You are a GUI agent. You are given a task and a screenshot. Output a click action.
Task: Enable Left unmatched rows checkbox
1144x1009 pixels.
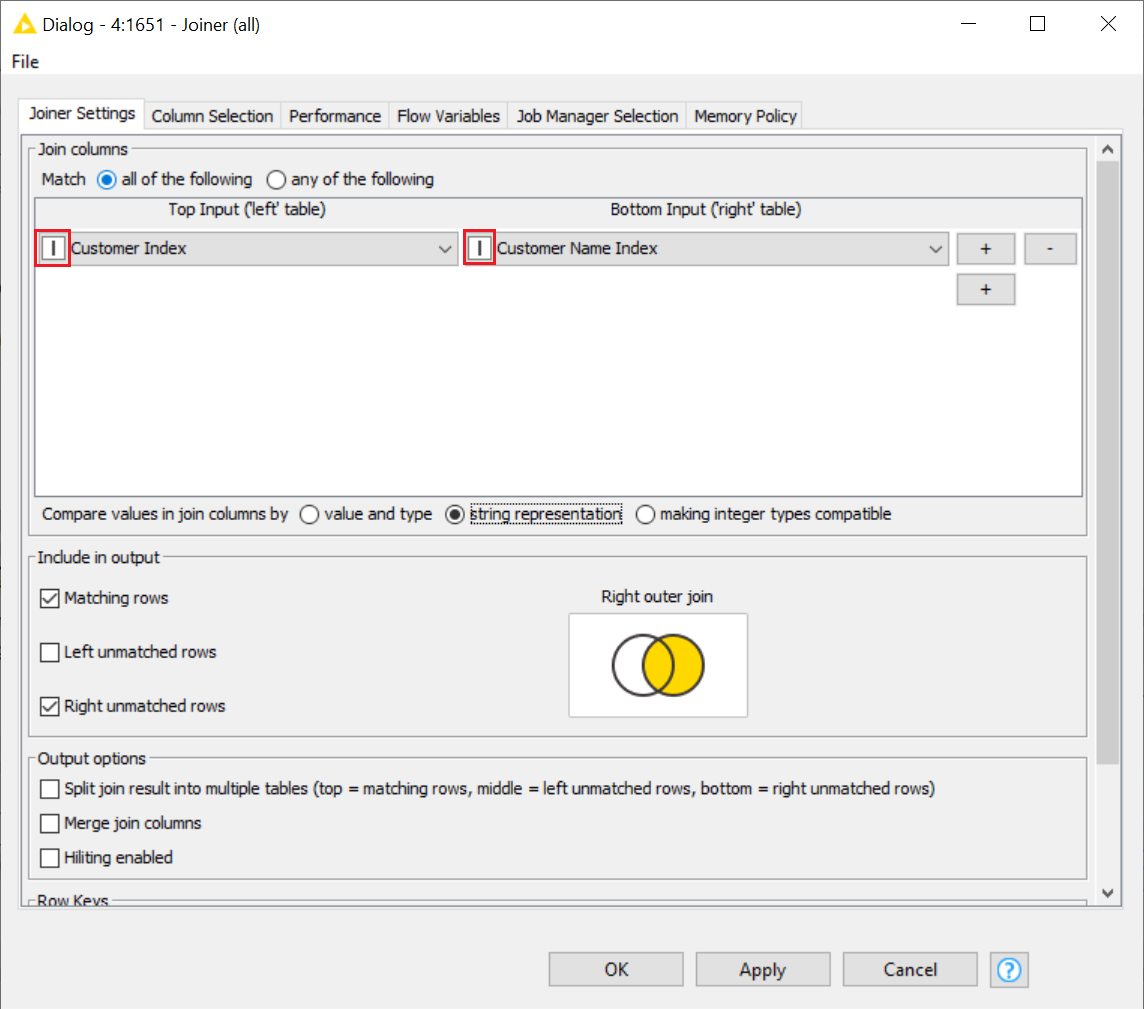[x=50, y=652]
